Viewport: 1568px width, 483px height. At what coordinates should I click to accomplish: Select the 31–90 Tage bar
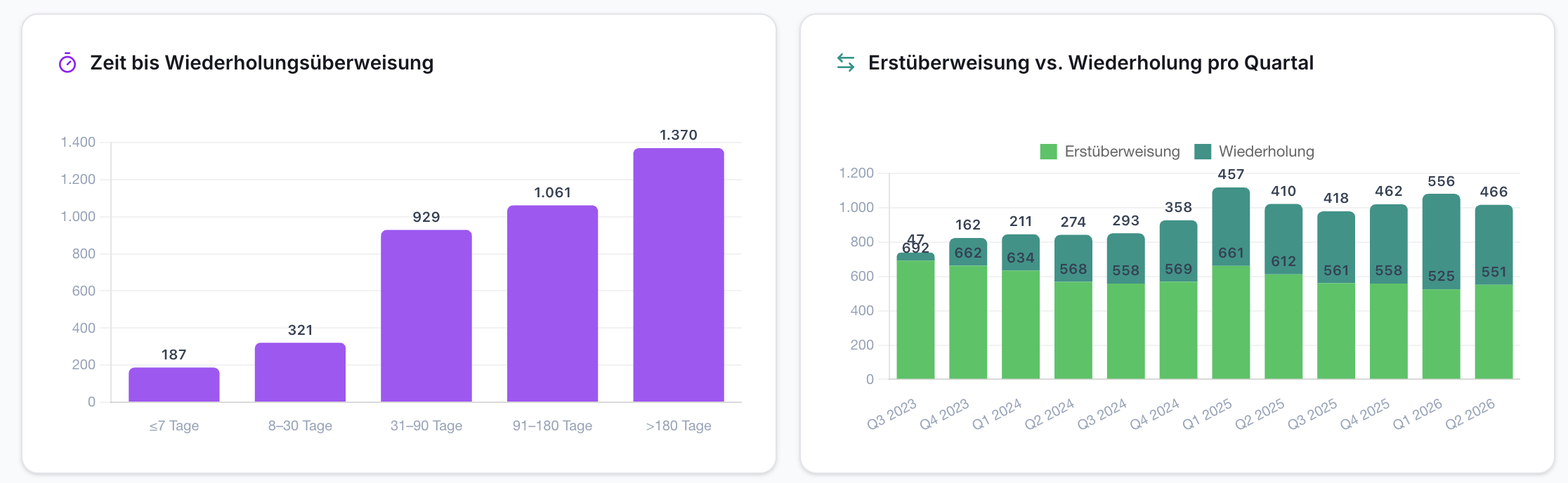(x=426, y=316)
